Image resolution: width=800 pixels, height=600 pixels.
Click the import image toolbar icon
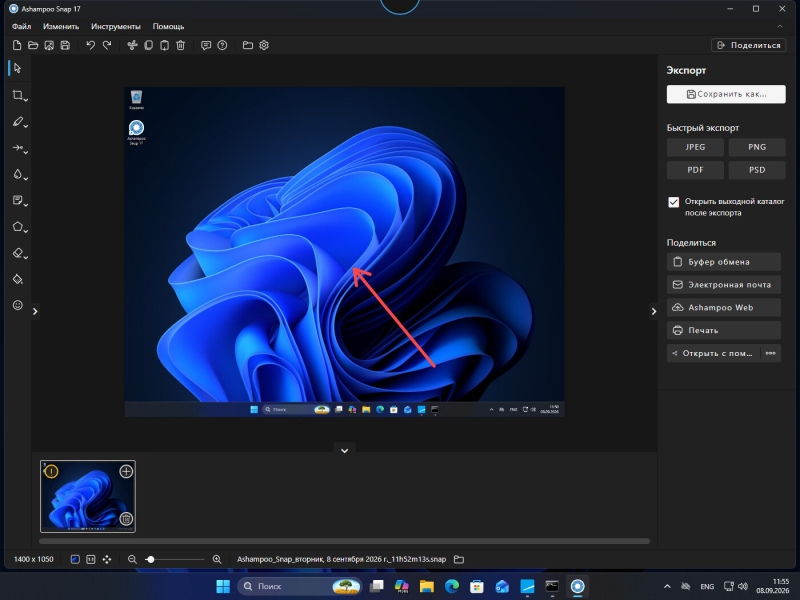pos(49,45)
